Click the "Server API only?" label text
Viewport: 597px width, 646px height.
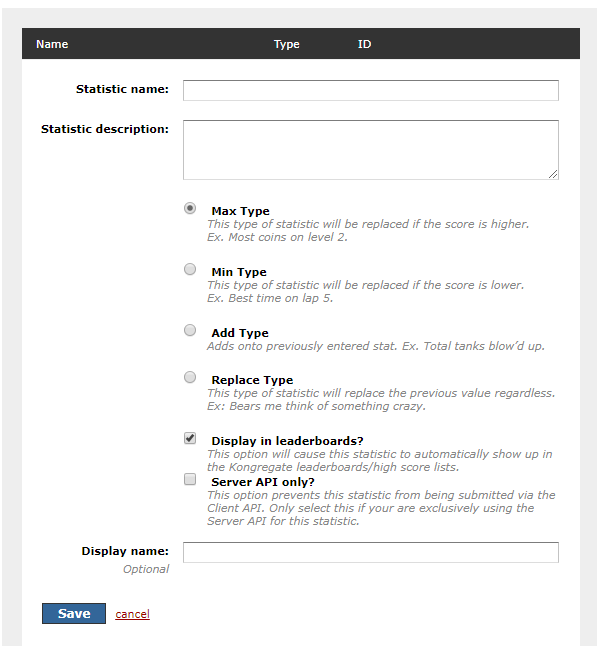coord(263,482)
